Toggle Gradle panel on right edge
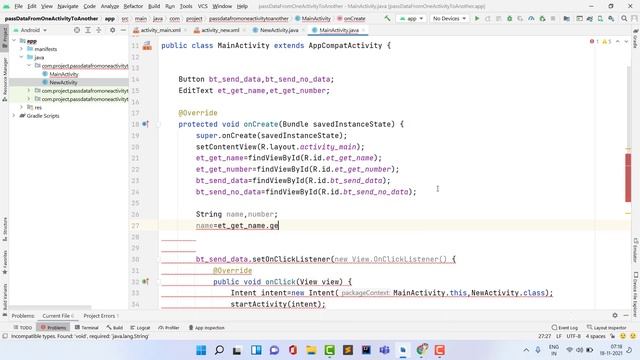Image resolution: width=640 pixels, height=360 pixels. 636,39
